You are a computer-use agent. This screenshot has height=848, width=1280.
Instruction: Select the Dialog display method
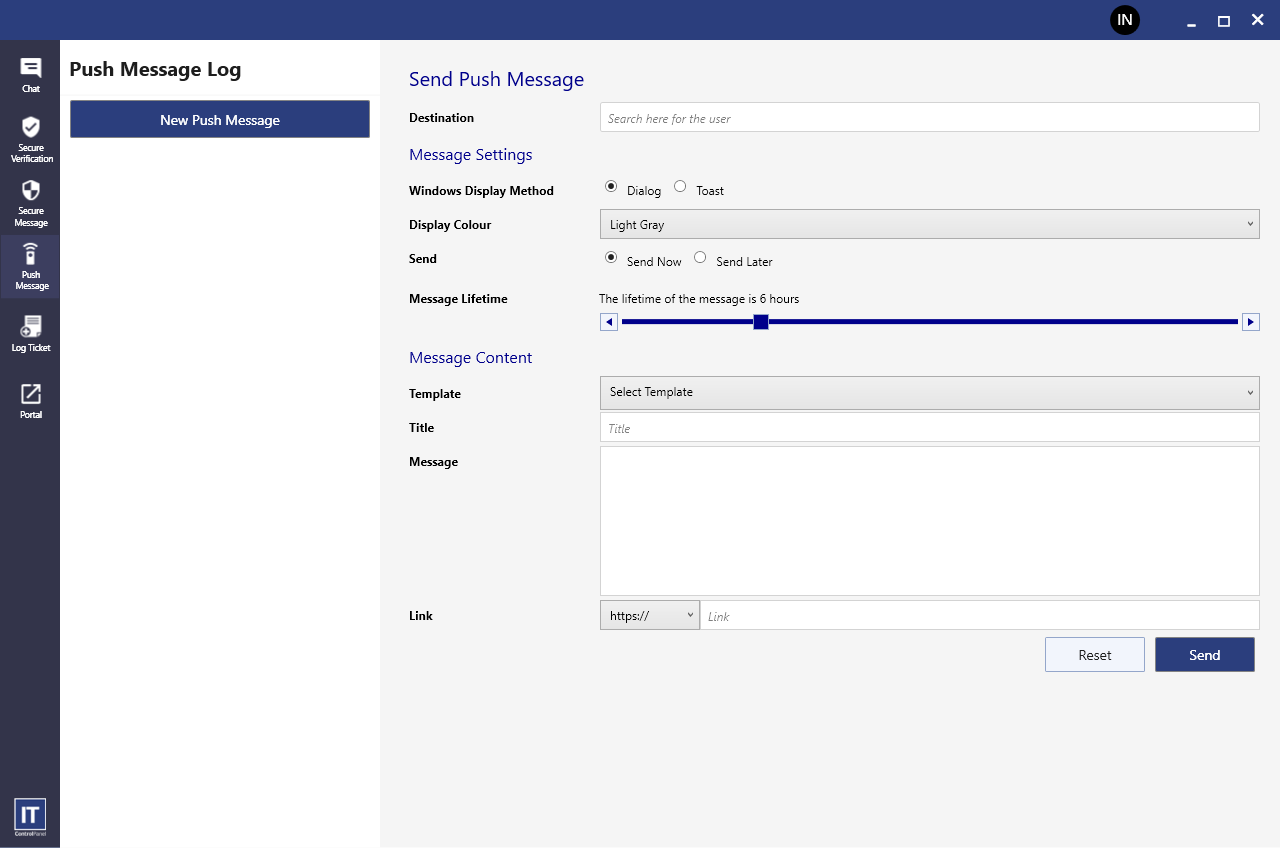(x=611, y=187)
